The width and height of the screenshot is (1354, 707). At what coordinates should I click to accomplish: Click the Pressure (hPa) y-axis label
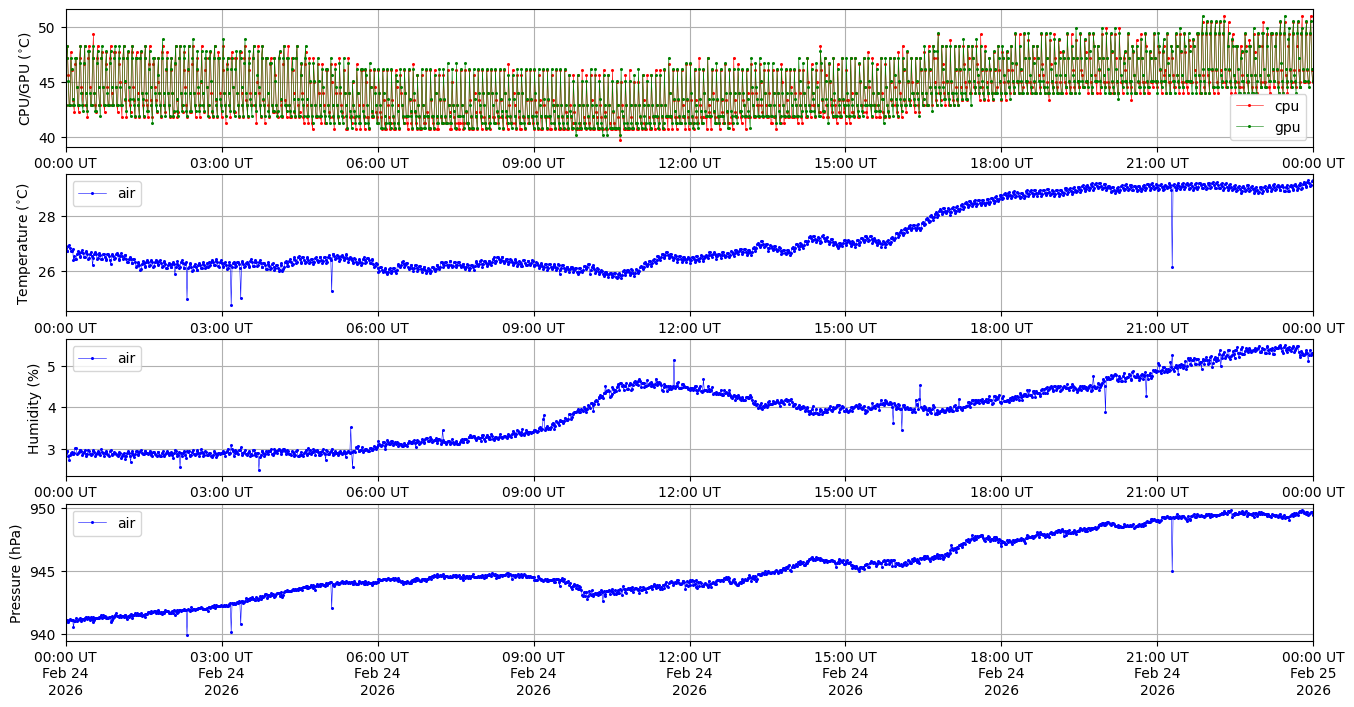pyautogui.click(x=17, y=573)
